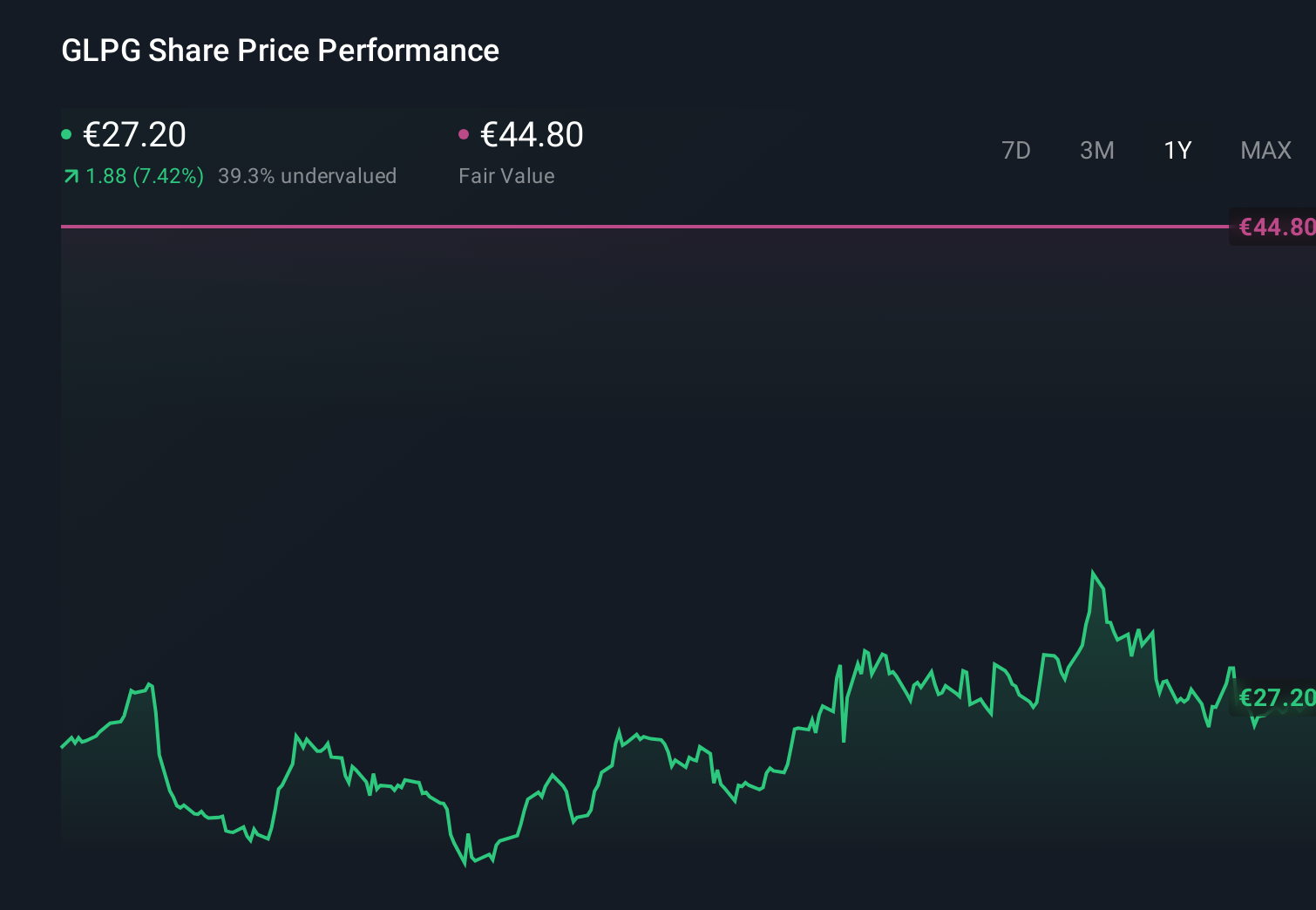
Task: Click the lowest dip of the green price chart
Action: coord(467,866)
